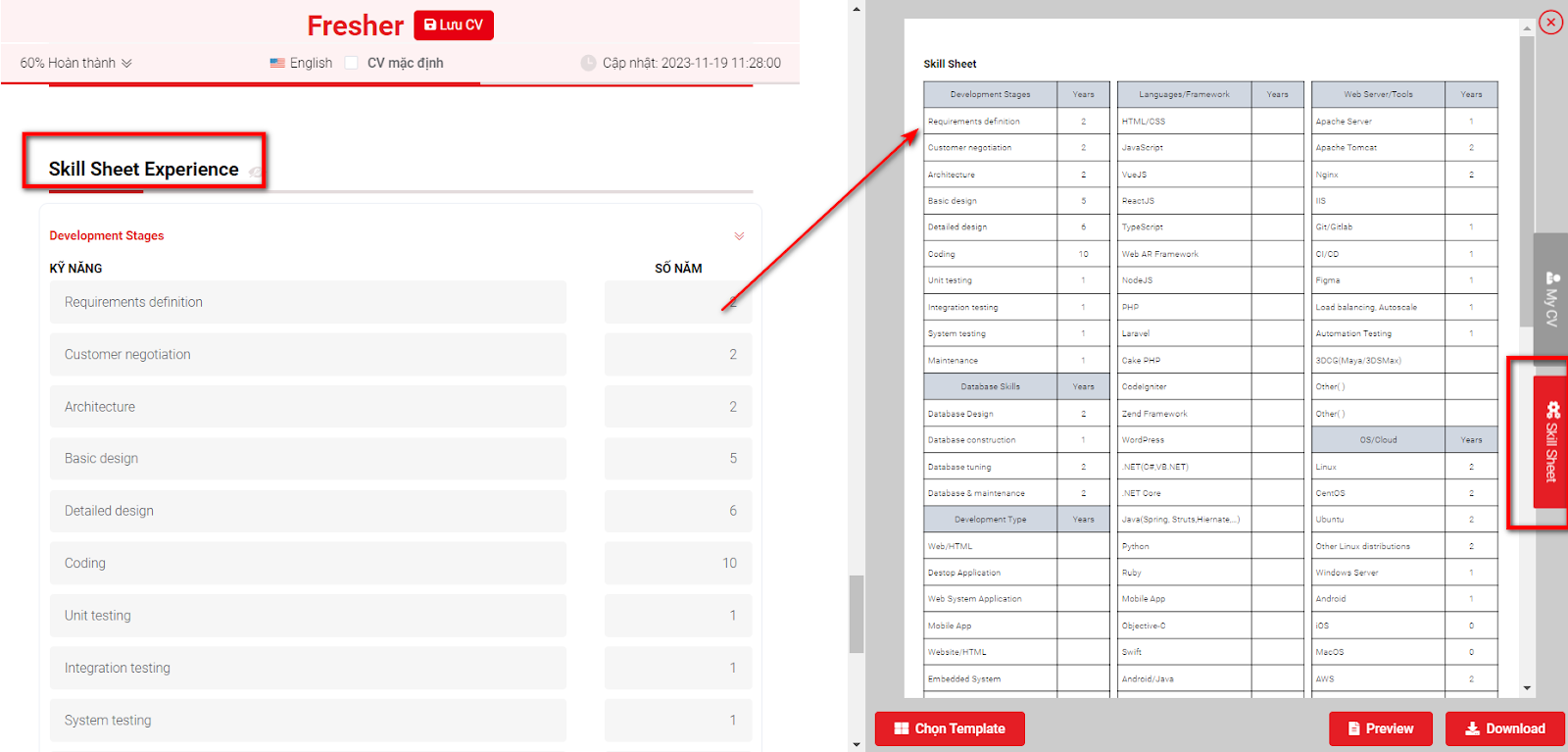Collapse the Development Stages section chevron

click(739, 236)
